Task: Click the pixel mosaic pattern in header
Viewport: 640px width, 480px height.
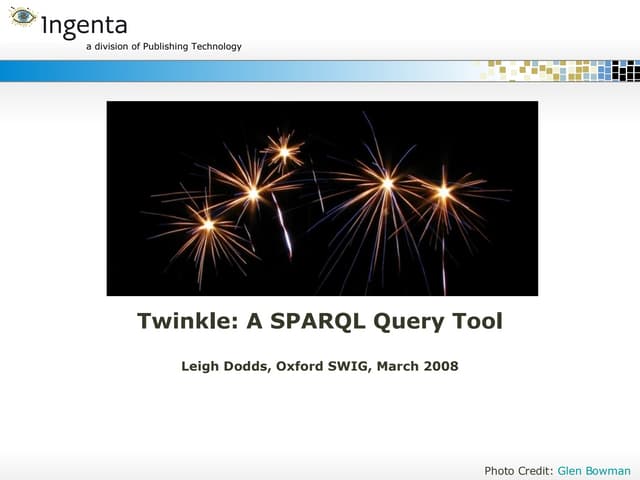Action: [562, 70]
